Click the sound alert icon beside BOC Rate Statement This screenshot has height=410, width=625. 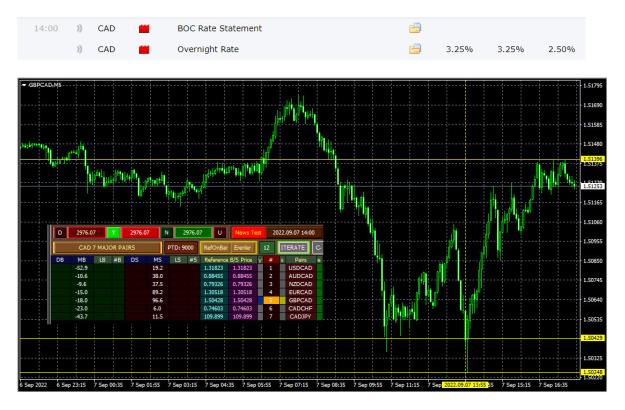79,28
